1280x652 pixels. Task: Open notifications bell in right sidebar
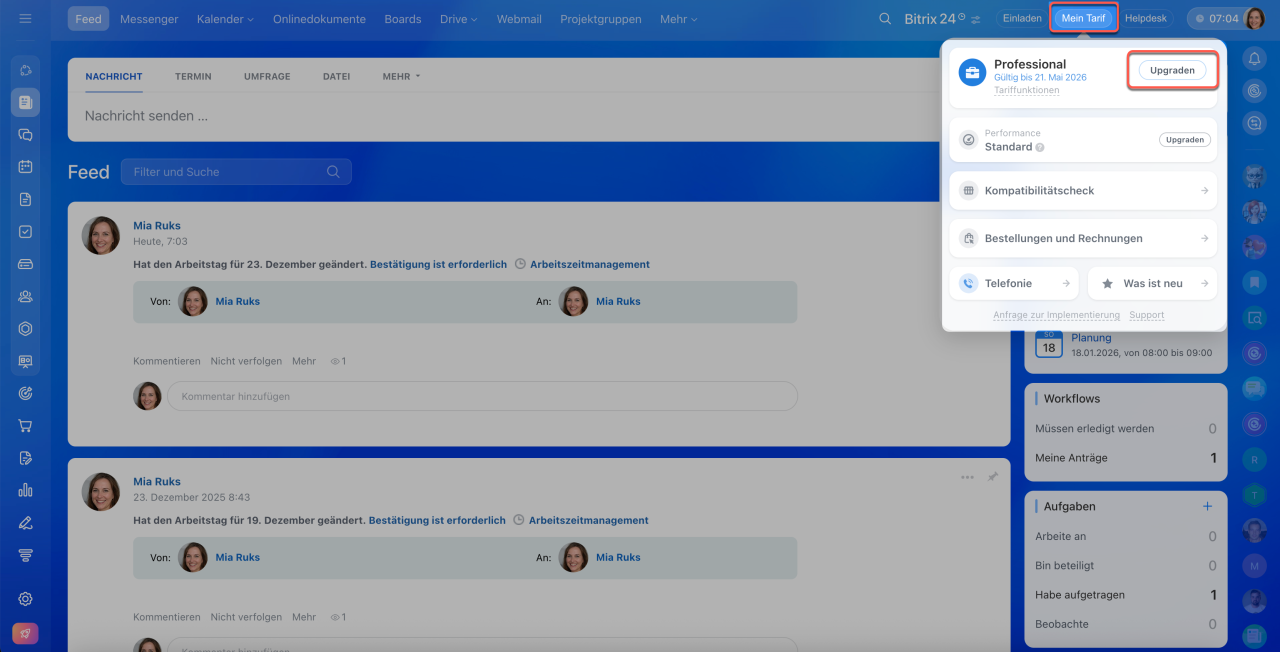point(1254,59)
